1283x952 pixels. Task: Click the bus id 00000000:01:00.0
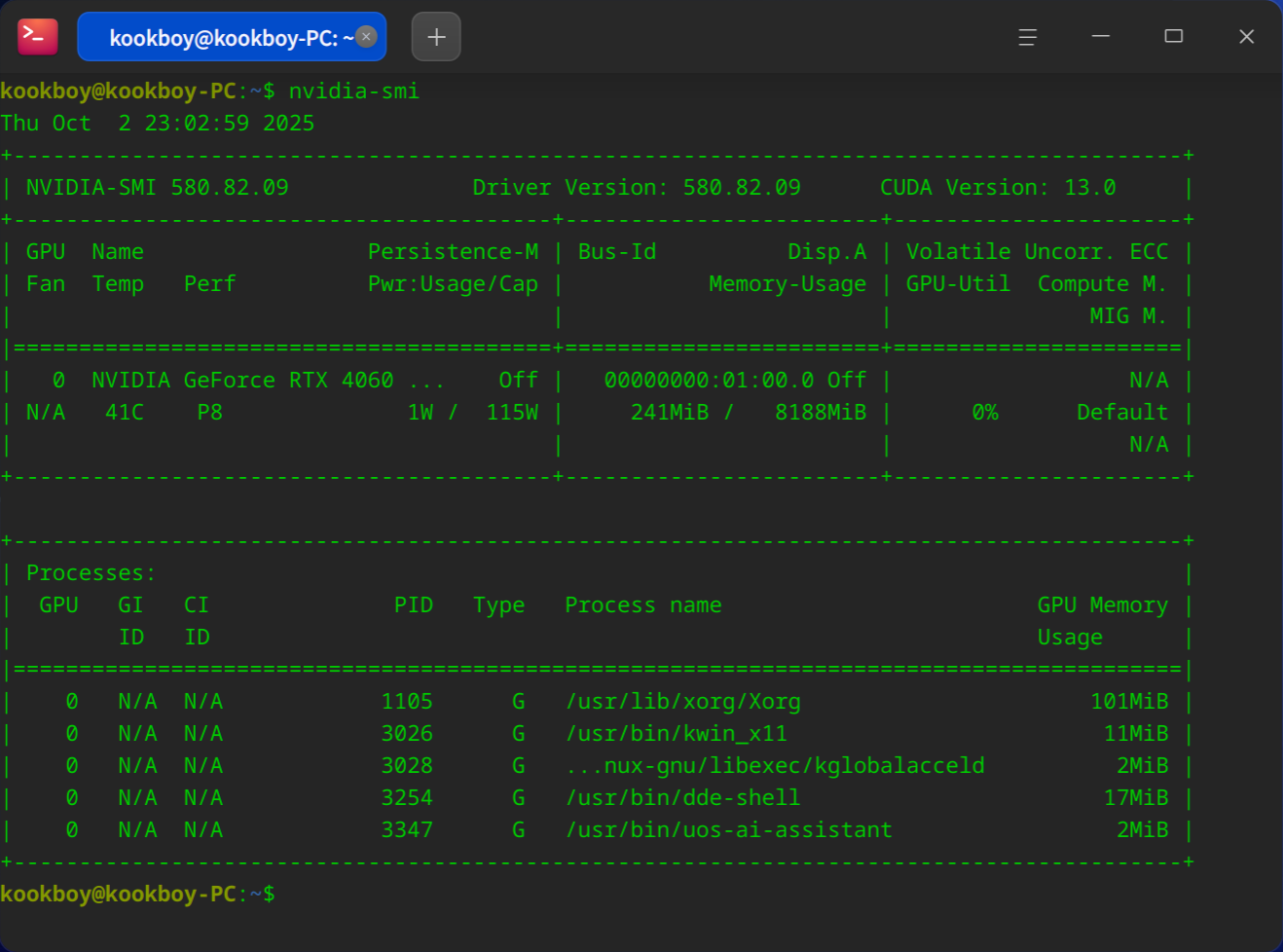tap(710, 381)
